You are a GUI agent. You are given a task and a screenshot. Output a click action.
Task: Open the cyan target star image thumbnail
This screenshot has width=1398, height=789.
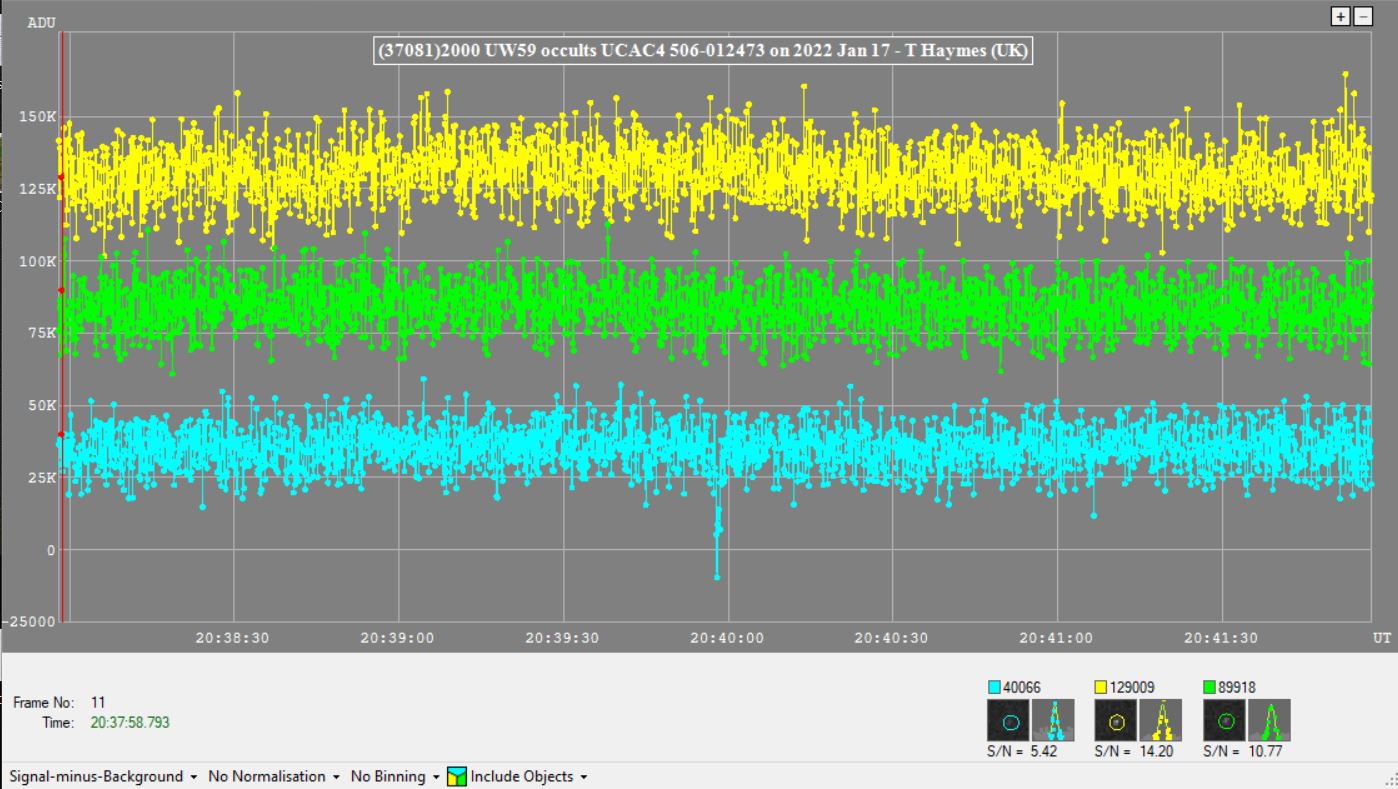point(1009,720)
